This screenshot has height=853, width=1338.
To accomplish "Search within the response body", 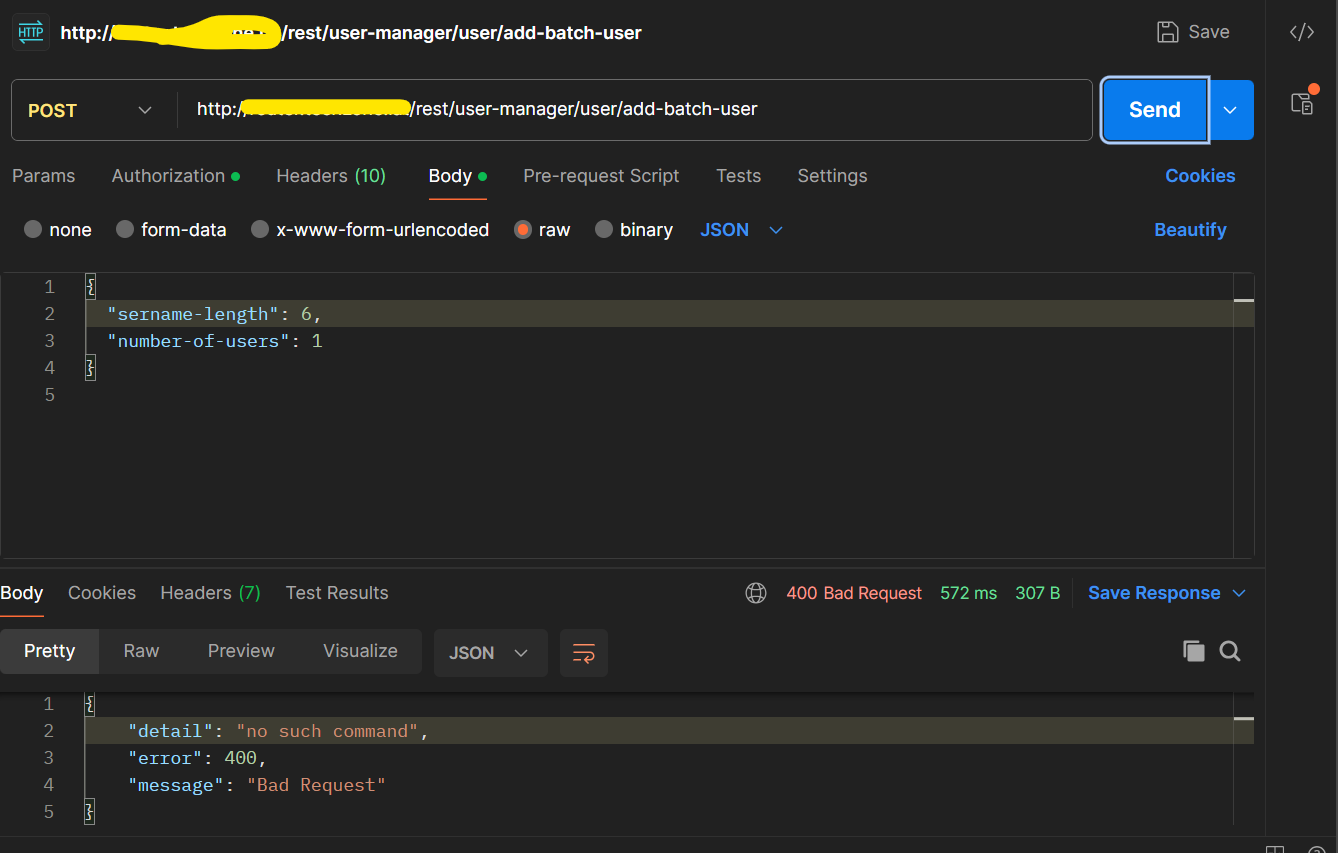I will tap(1229, 651).
